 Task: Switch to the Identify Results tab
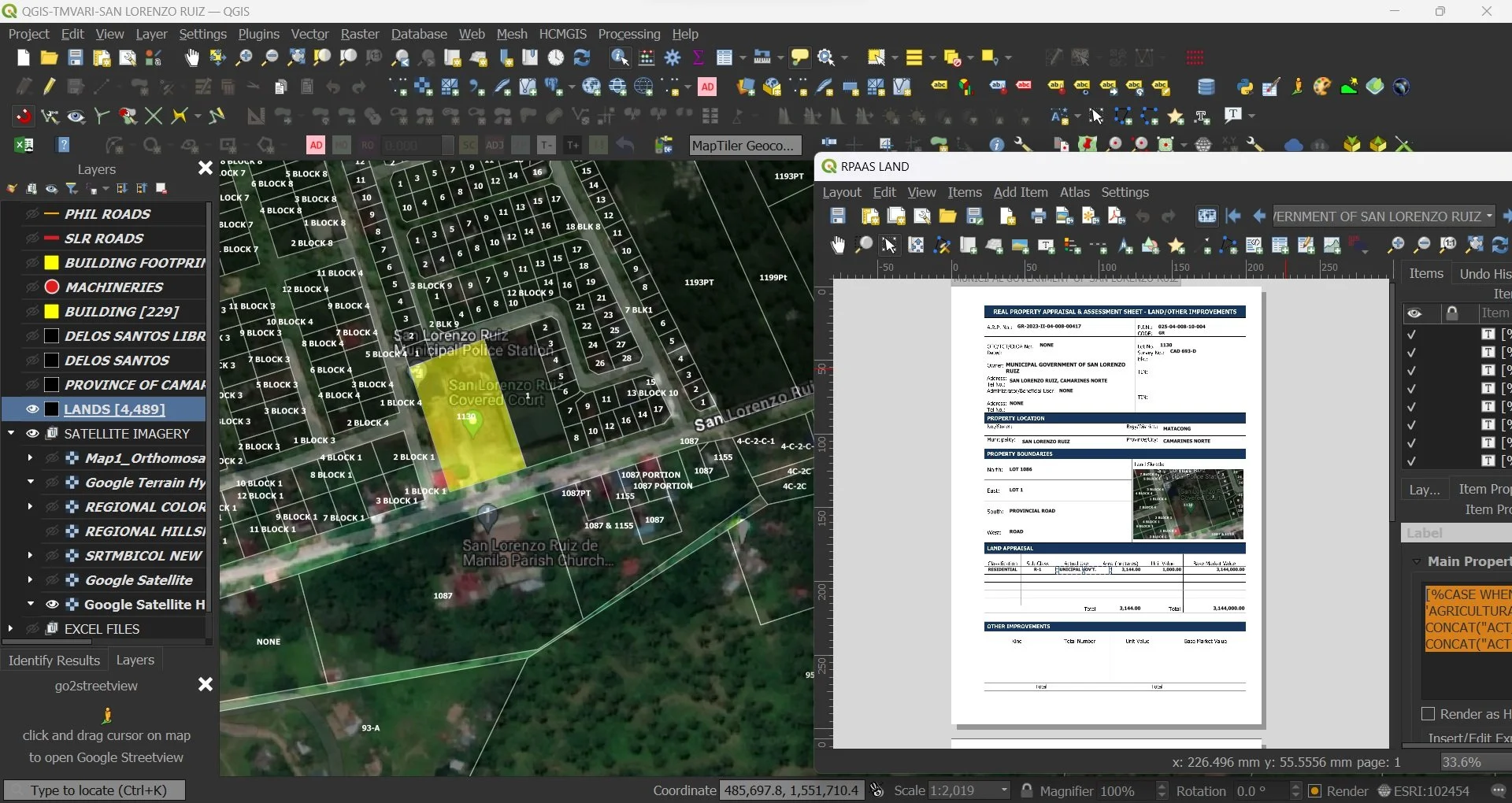tap(54, 661)
